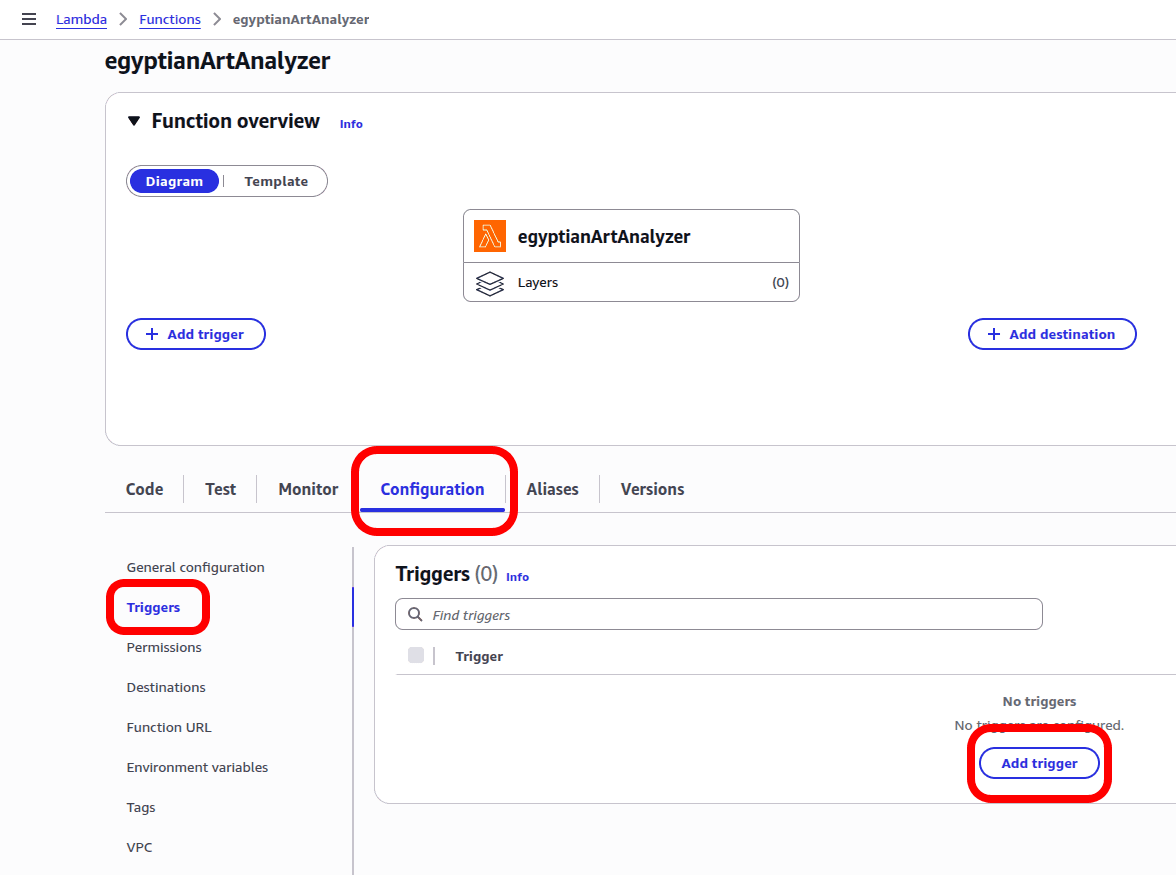This screenshot has height=875, width=1176.
Task: Focus the Find triggers search field
Action: point(730,615)
